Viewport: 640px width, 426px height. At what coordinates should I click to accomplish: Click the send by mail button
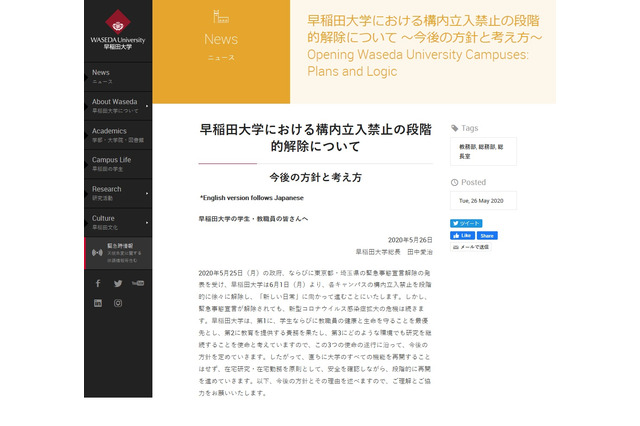click(471, 247)
